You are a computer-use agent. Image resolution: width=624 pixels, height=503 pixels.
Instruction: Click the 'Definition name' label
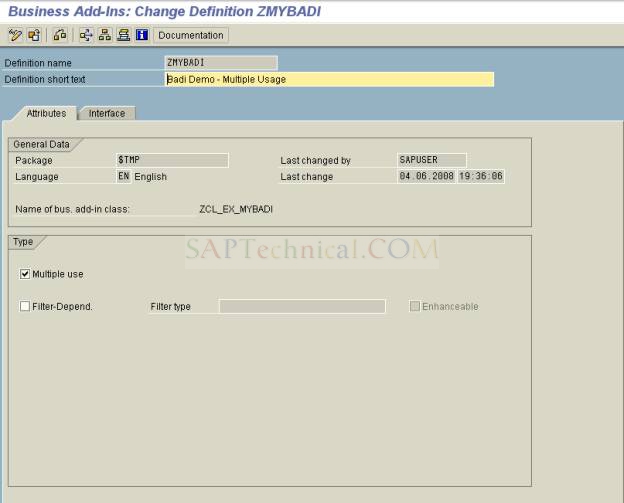(x=38, y=63)
